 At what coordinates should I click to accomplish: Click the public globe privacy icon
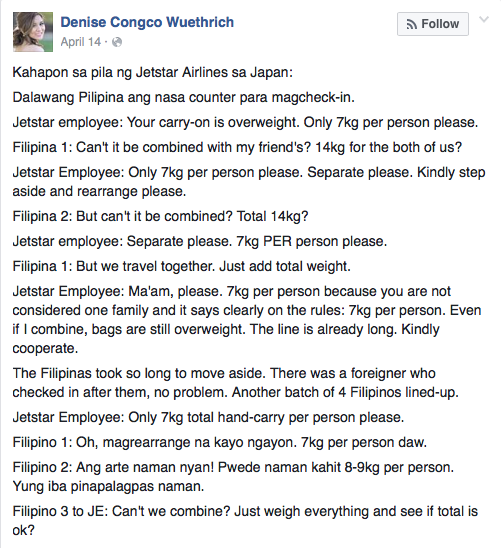[x=117, y=42]
